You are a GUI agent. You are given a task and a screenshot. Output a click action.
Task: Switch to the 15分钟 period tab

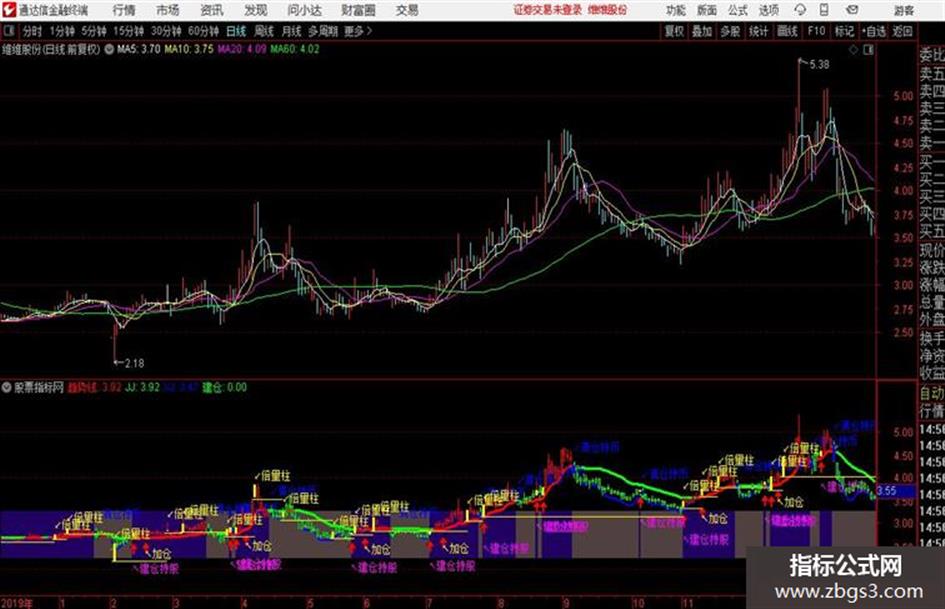tap(128, 31)
